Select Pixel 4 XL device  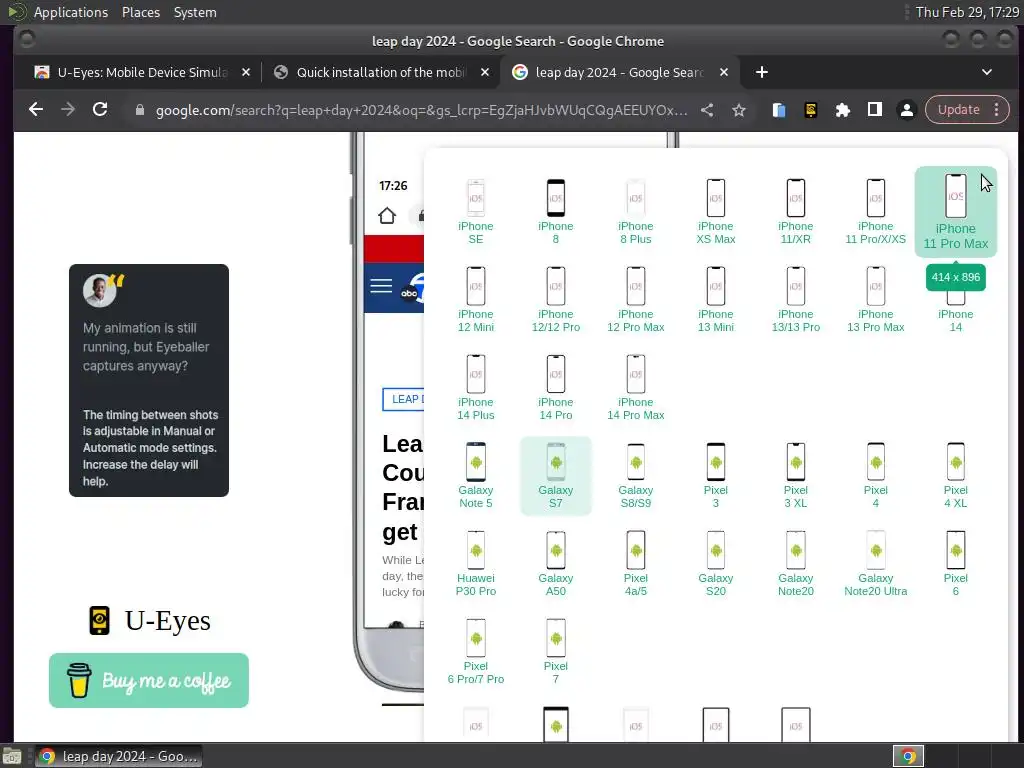click(x=955, y=476)
